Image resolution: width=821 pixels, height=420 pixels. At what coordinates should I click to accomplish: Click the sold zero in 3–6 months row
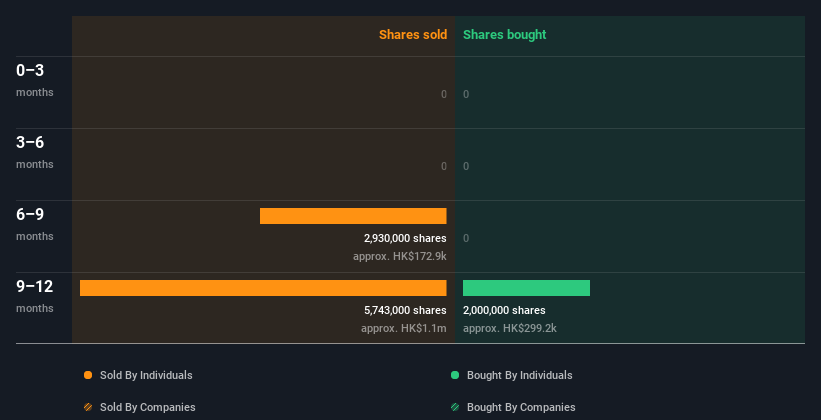point(444,167)
